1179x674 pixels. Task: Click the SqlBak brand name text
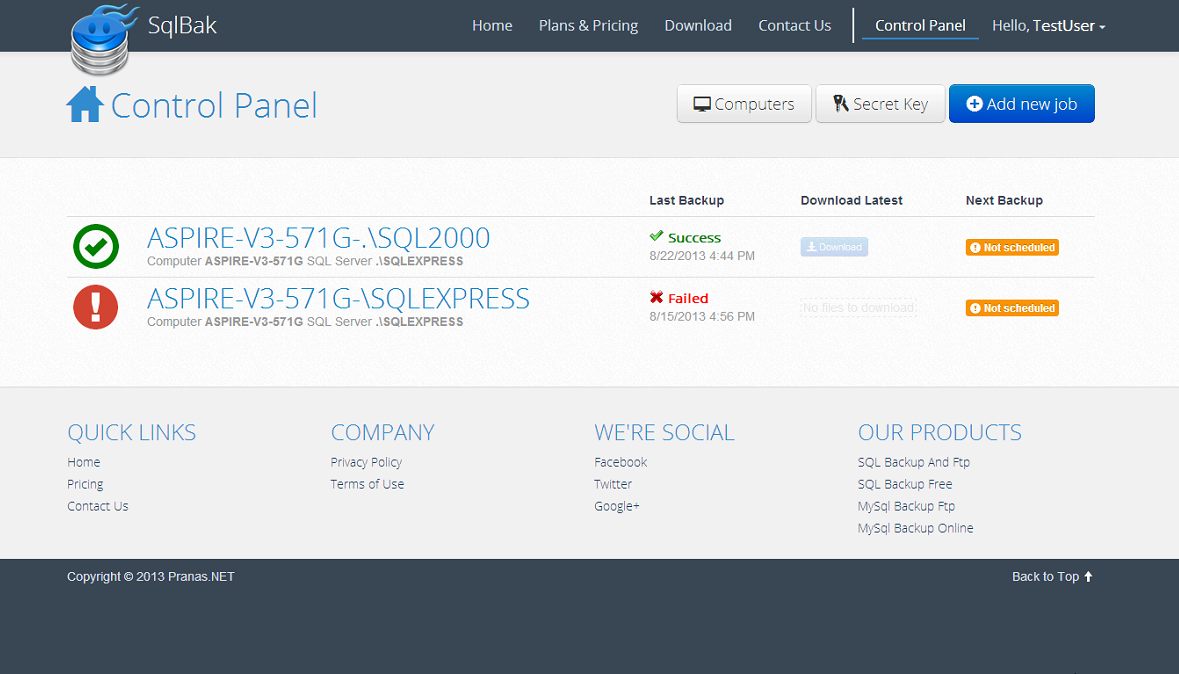(x=182, y=26)
